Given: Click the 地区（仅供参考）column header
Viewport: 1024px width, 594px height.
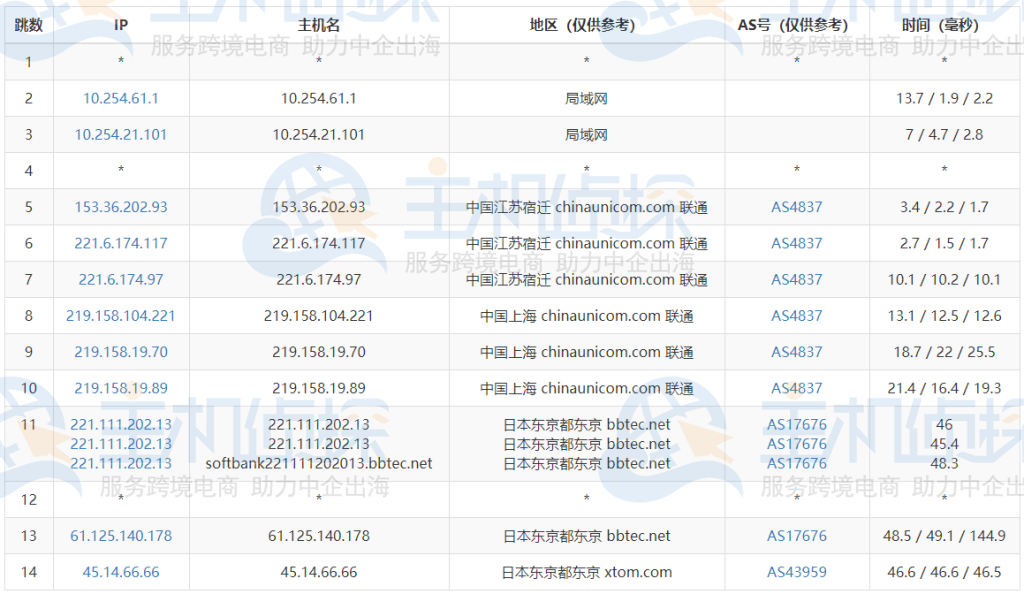Looking at the screenshot, I should tap(584, 26).
